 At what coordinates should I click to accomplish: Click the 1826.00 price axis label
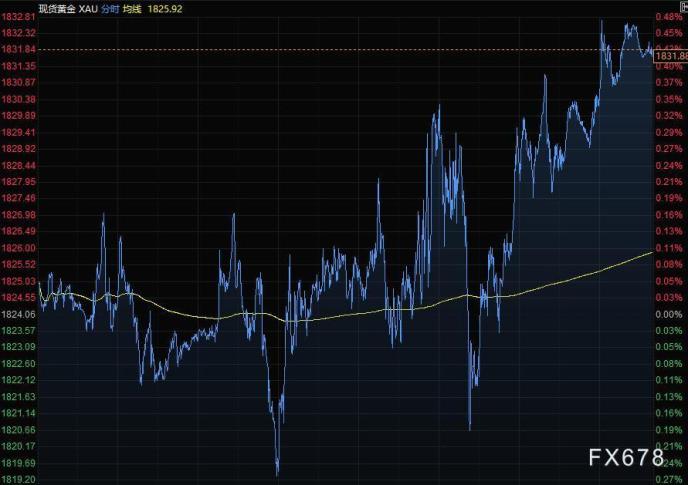(17, 248)
